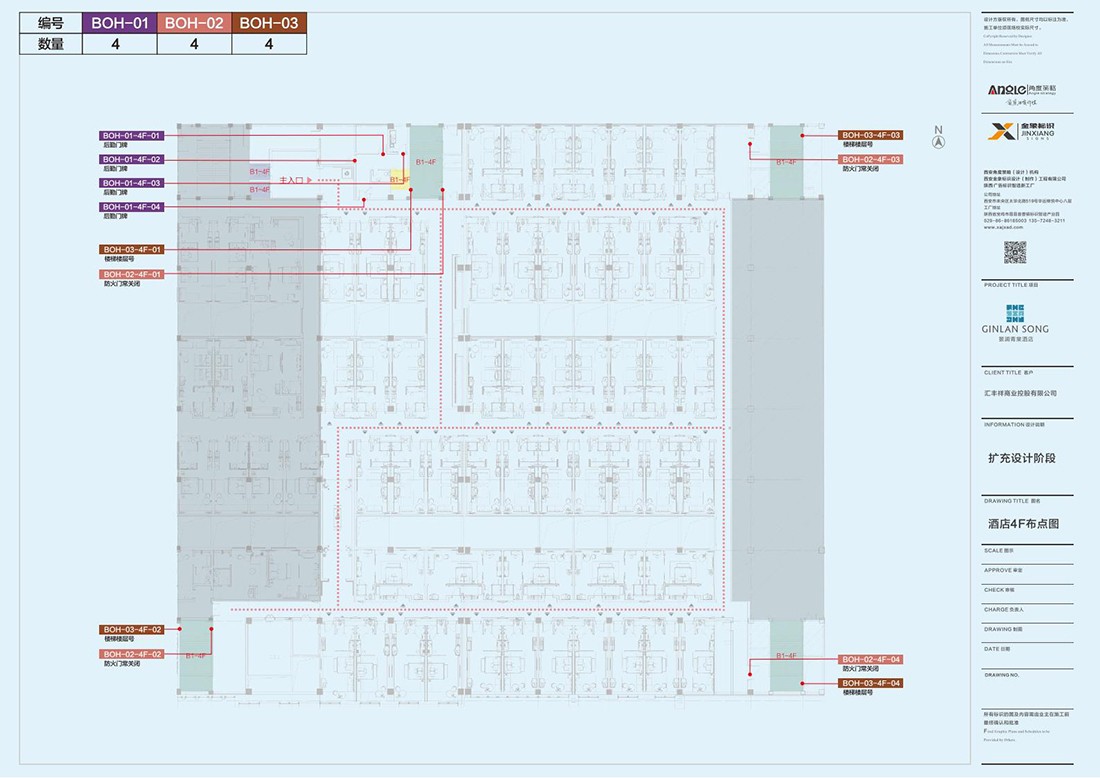
Task: Click the bottom-left green B1~4F stairwell block
Action: [196, 656]
